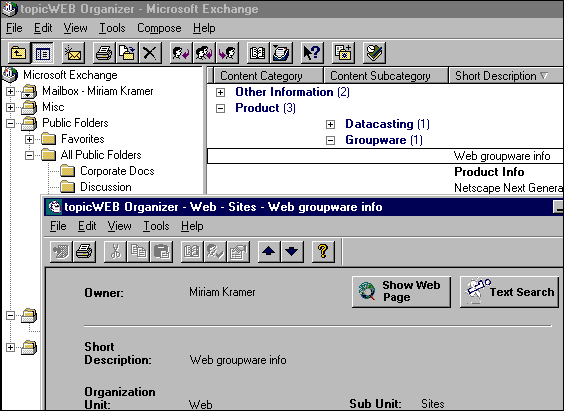This screenshot has height=411, width=564.
Task: Collapse the Product category
Action: click(x=220, y=108)
